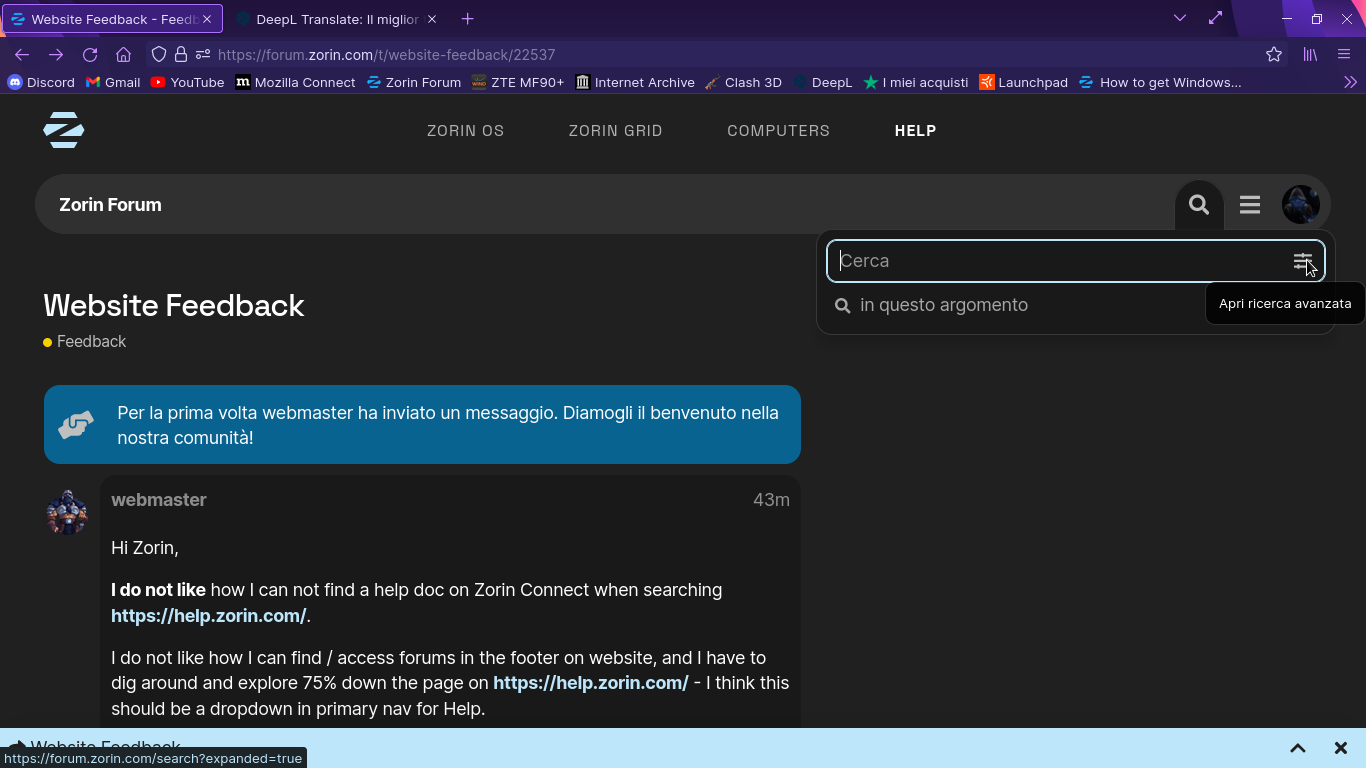Screen dimensions: 1366x768
Task: Click the 43m post timestamp
Action: (771, 500)
